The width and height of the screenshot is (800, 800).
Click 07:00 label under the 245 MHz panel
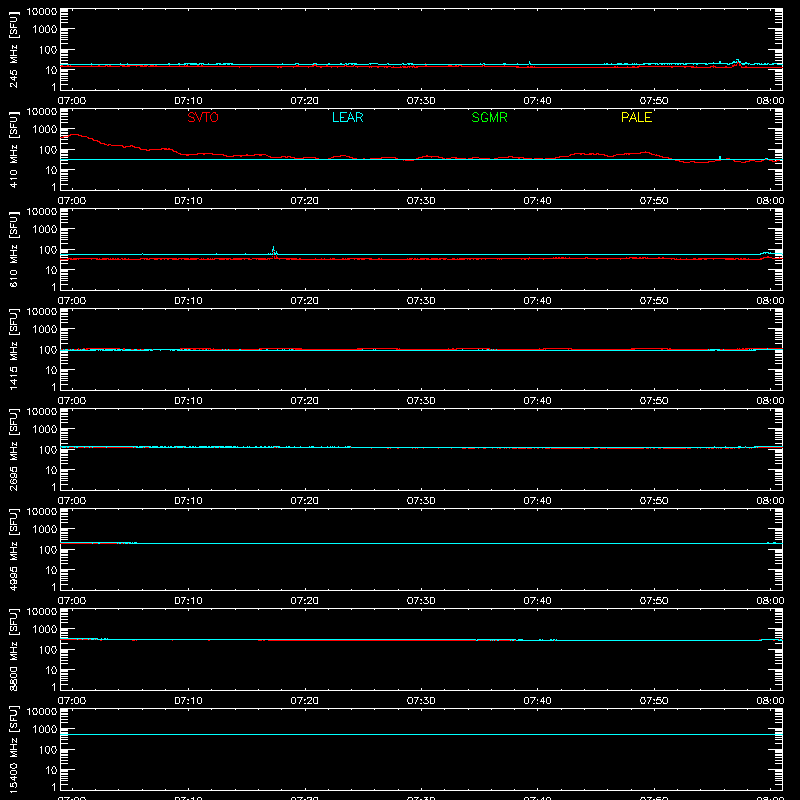pos(72,101)
